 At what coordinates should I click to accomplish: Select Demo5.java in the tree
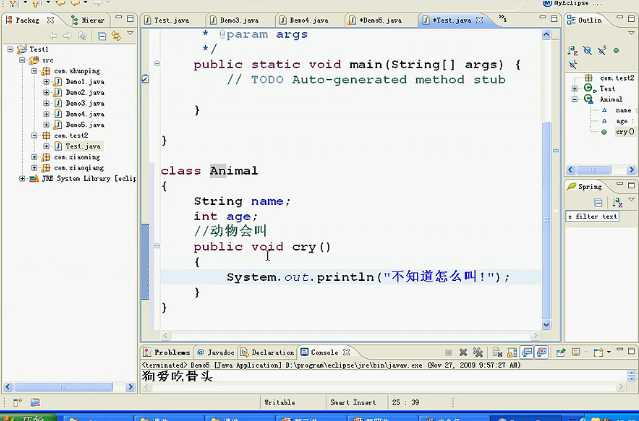tap(85, 125)
